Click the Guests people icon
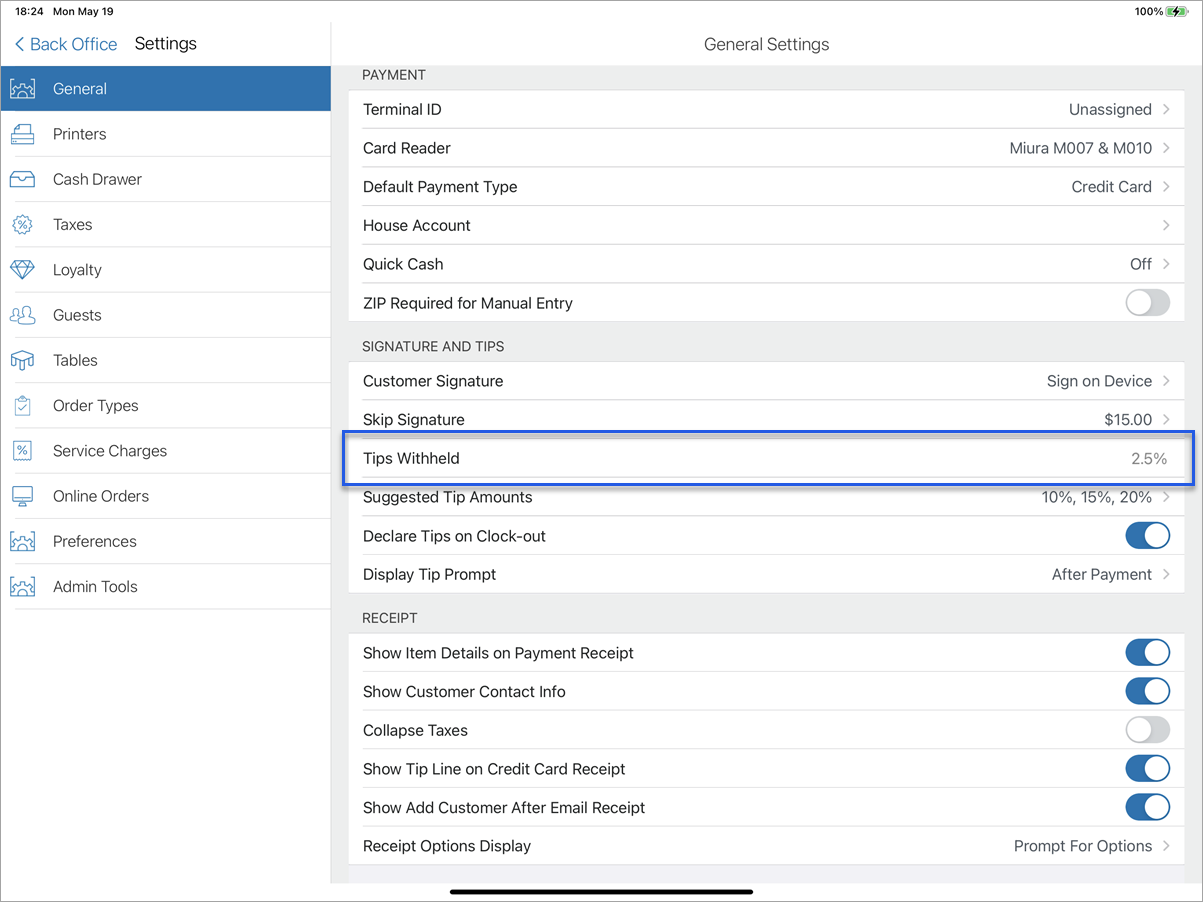Screen dimensions: 1203x902 [x=22, y=315]
